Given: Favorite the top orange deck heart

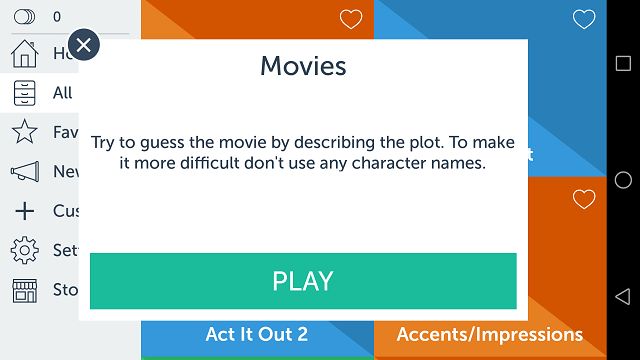Looking at the screenshot, I should click(351, 19).
